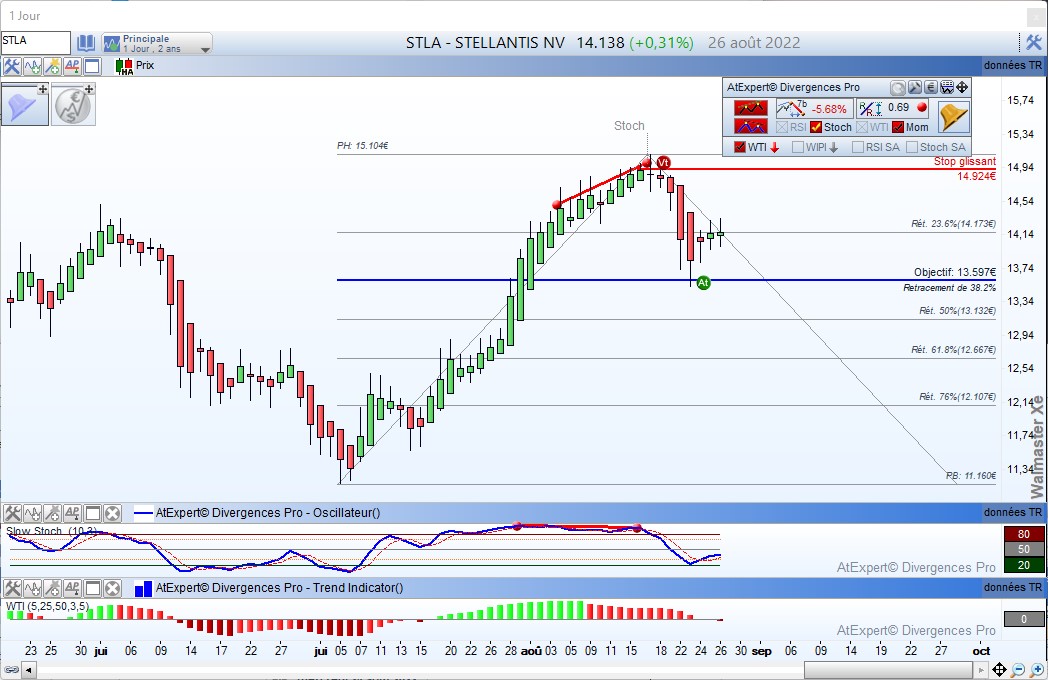Screen dimensions: 1048x680
Task: Open AP tool in Trend Indicator toolbar
Action: click(x=72, y=588)
